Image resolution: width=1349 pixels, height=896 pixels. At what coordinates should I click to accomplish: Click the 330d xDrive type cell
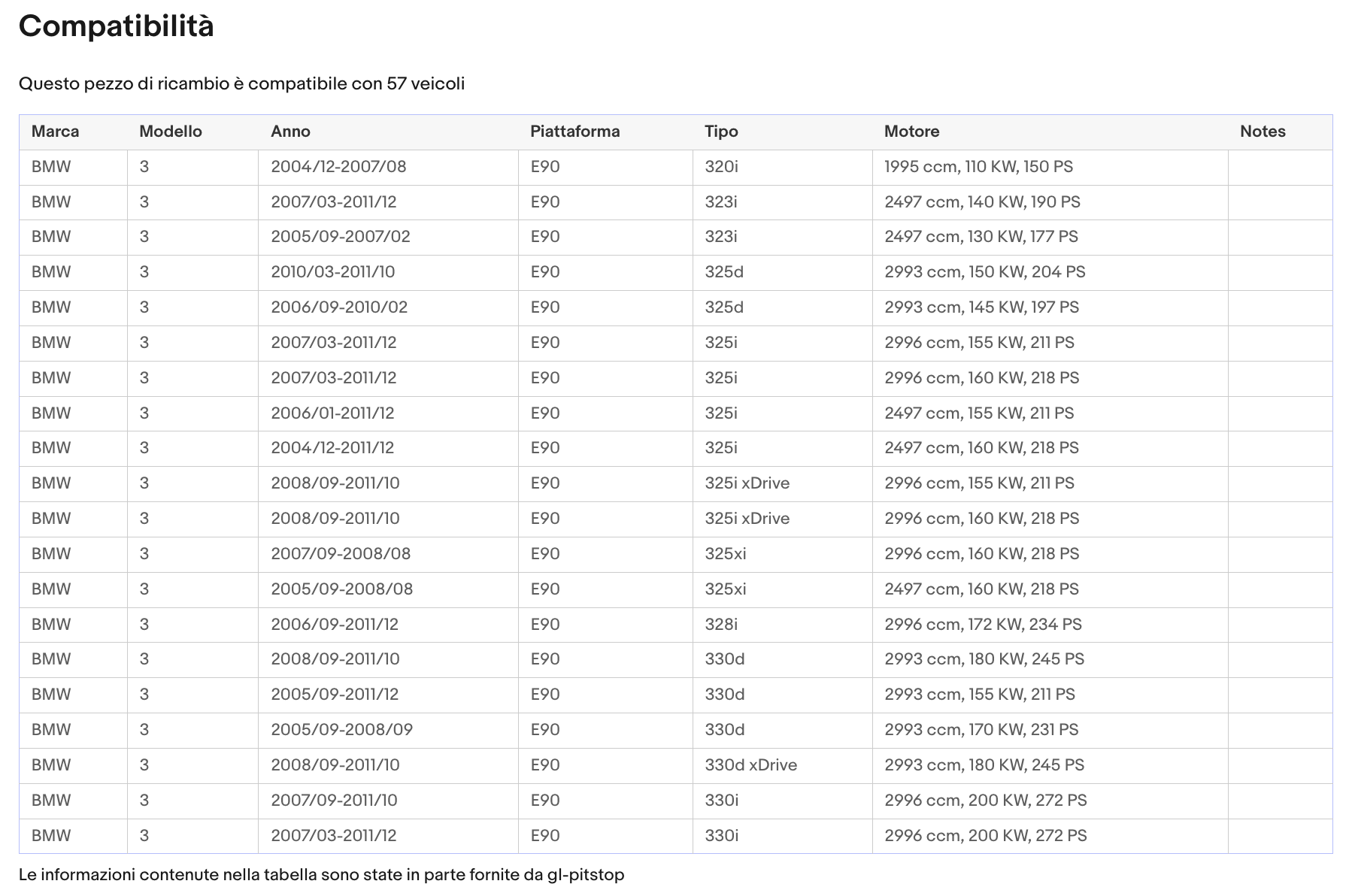pos(783,765)
